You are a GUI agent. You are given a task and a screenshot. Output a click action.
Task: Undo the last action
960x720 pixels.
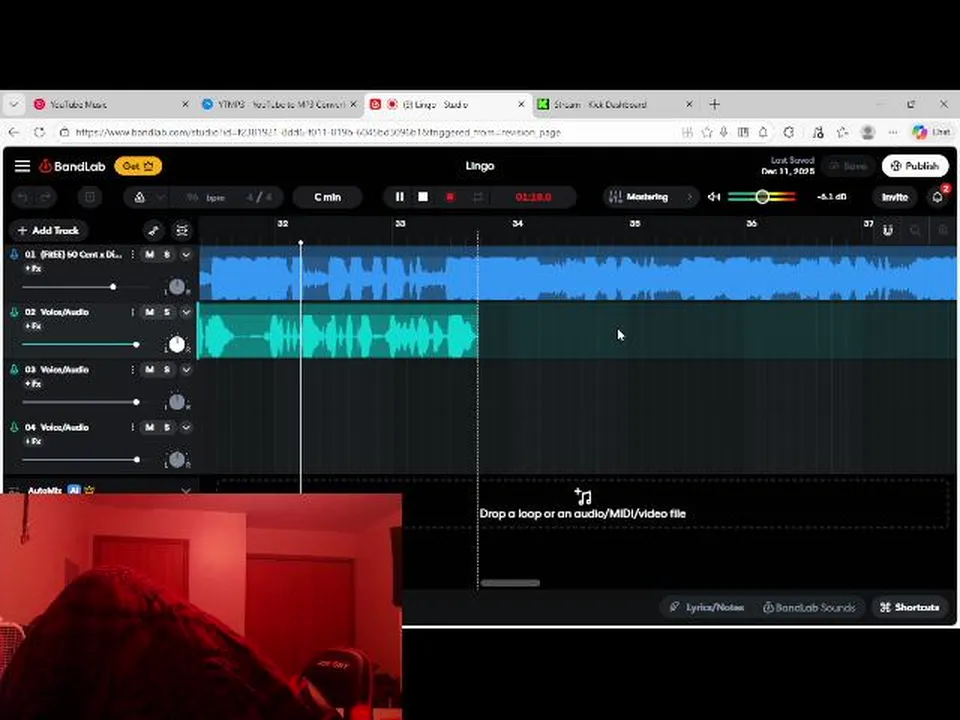23,197
